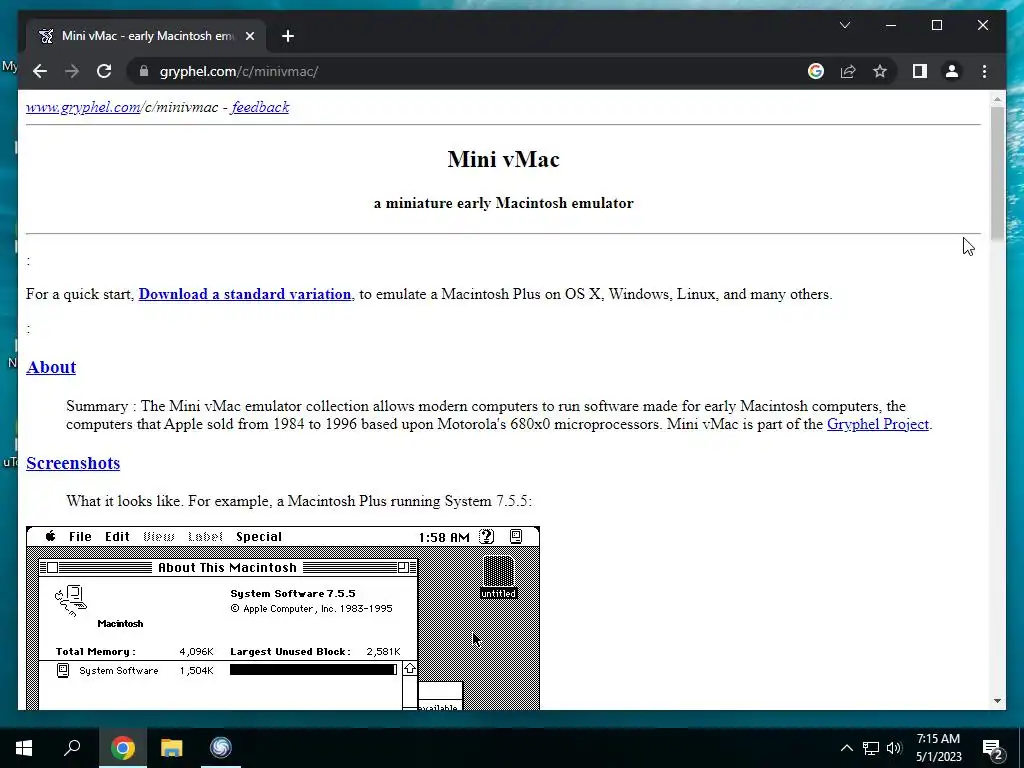Reload the page with refresh icon
Viewport: 1024px width, 768px height.
[x=104, y=71]
